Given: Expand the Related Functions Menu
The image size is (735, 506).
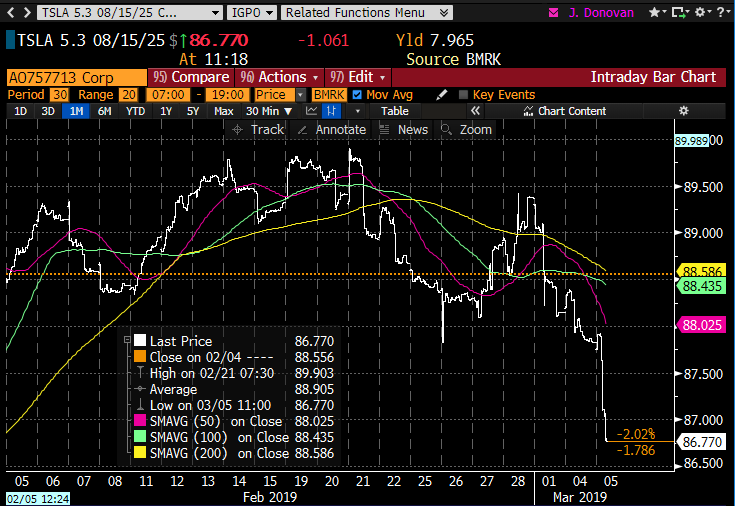Looking at the screenshot, I should coord(367,13).
